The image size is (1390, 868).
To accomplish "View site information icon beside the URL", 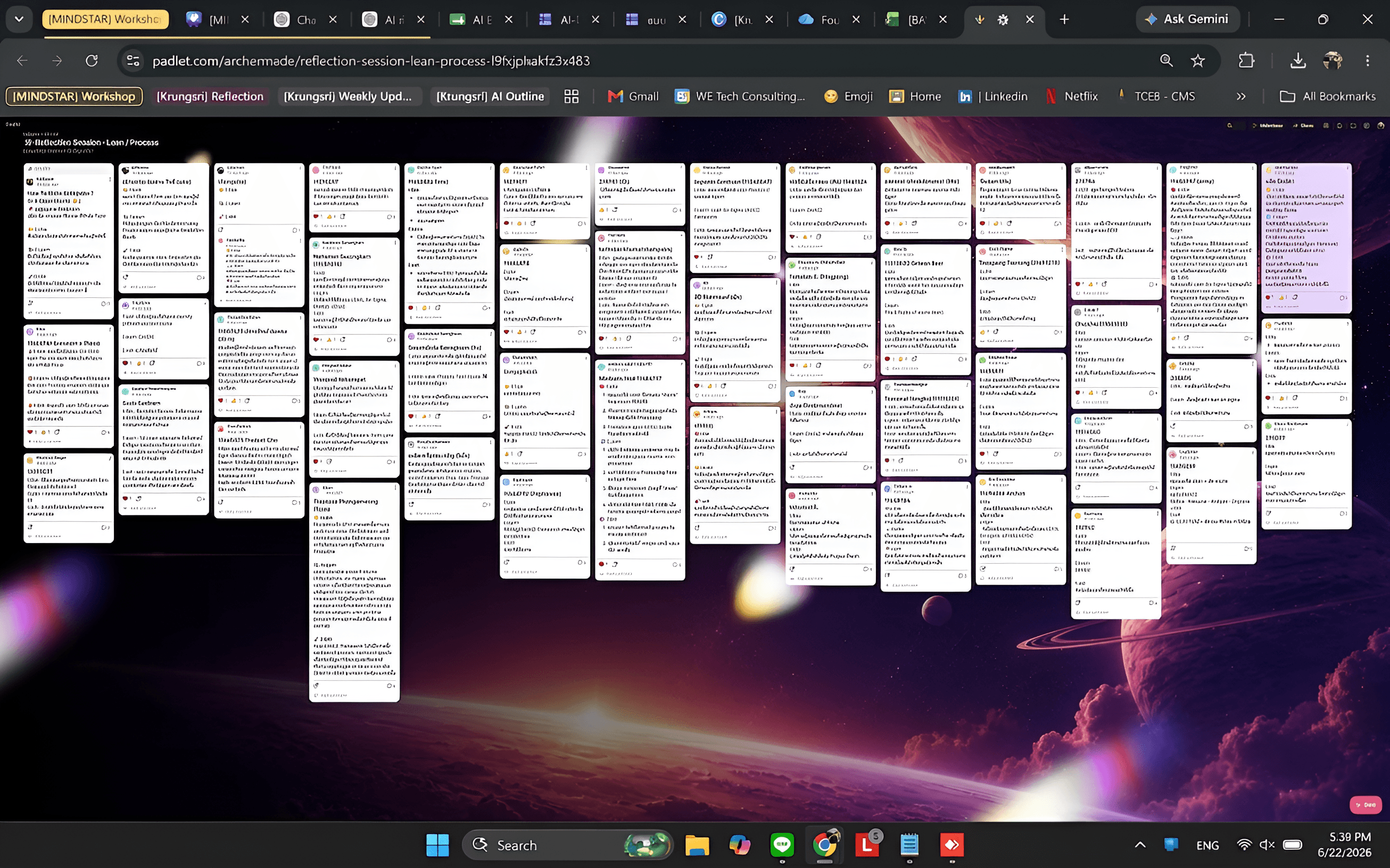I will [133, 61].
